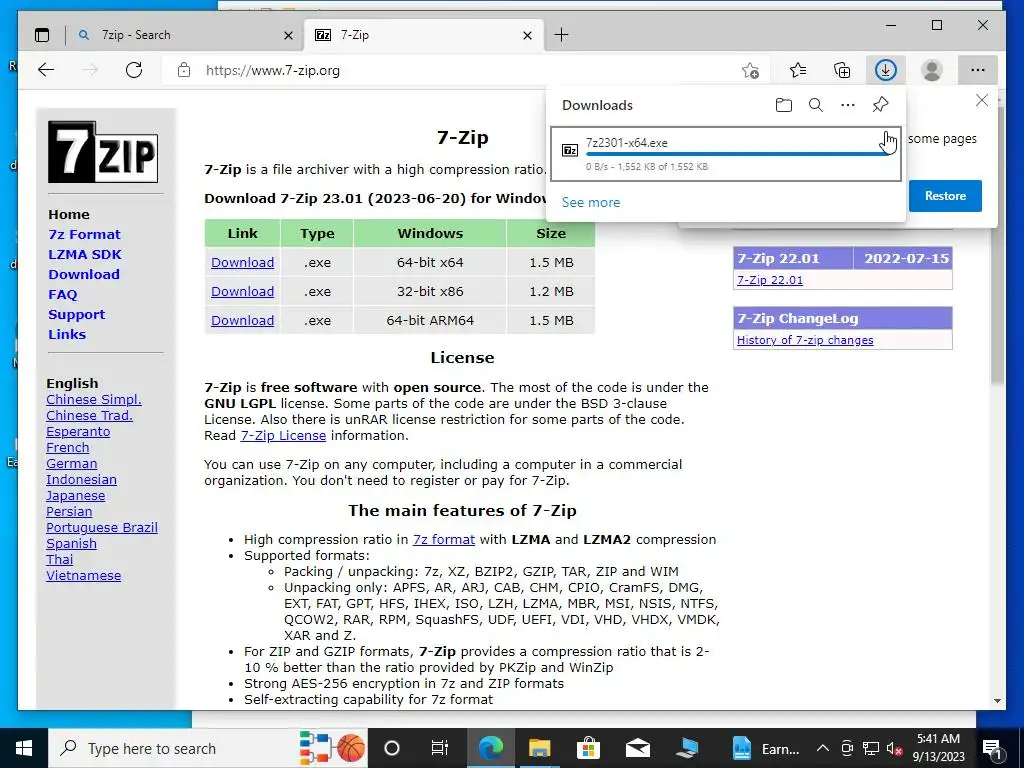Close the restore pages notification
This screenshot has width=1024, height=768.
[x=982, y=100]
